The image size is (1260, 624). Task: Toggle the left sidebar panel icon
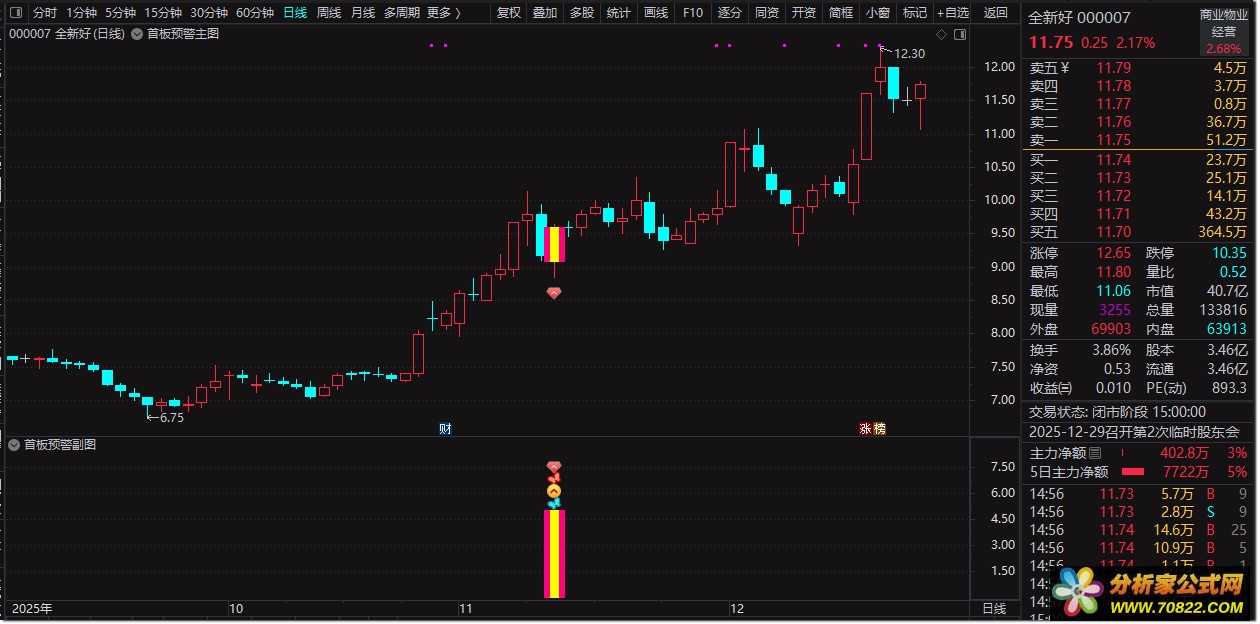[x=14, y=13]
